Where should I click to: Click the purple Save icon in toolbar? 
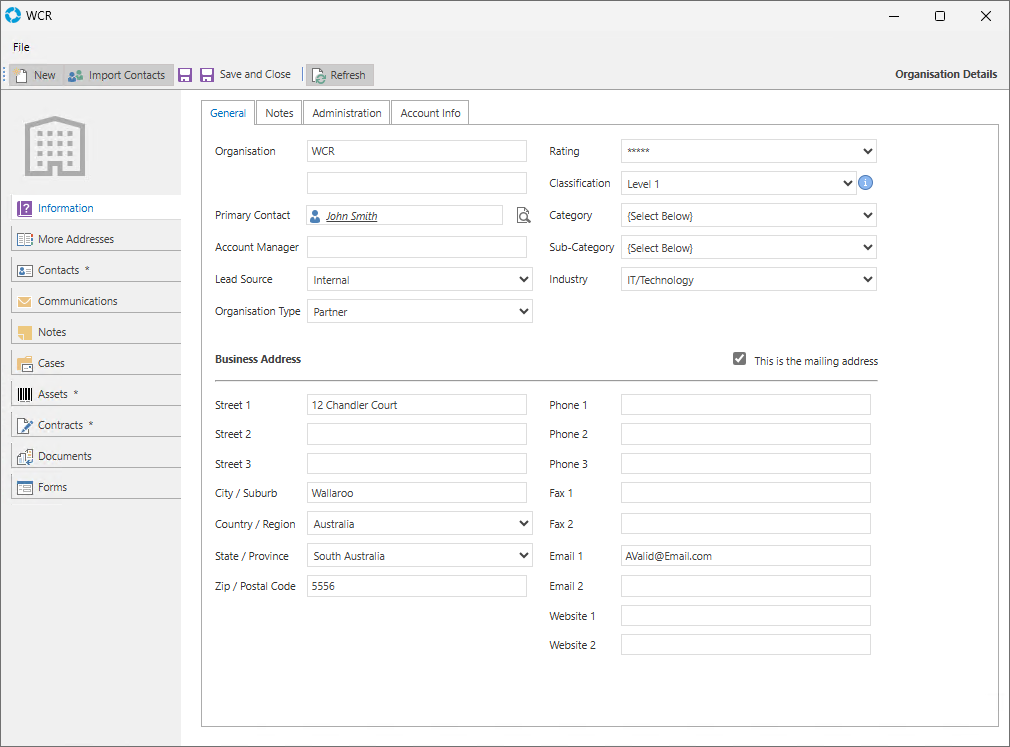coord(184,75)
